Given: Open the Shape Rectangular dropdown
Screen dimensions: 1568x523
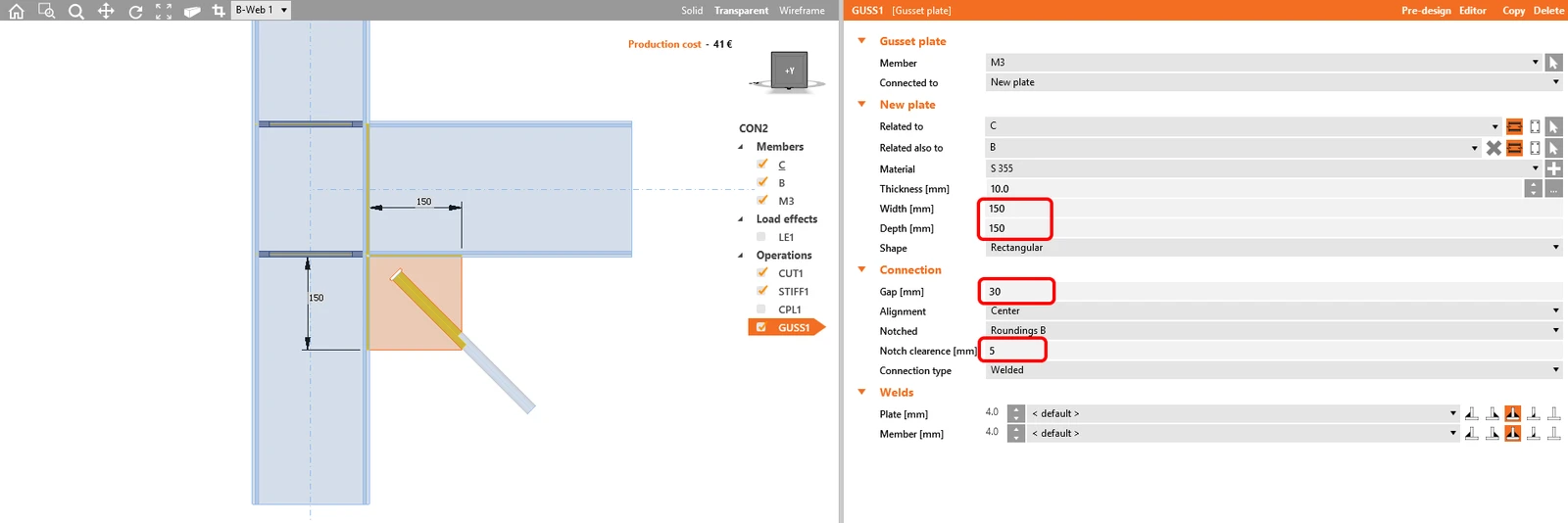Looking at the screenshot, I should (1273, 248).
